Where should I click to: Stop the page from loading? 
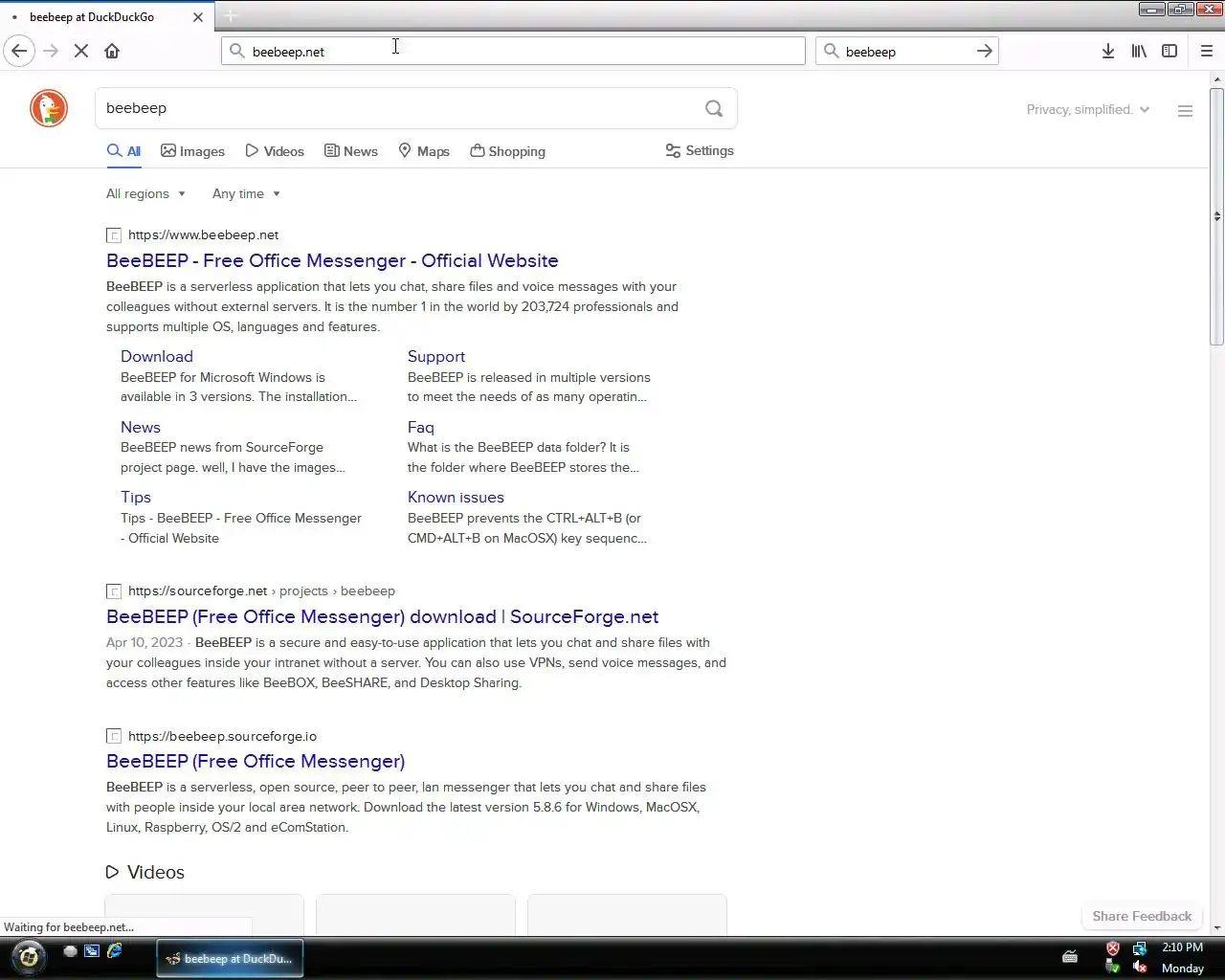point(81,51)
